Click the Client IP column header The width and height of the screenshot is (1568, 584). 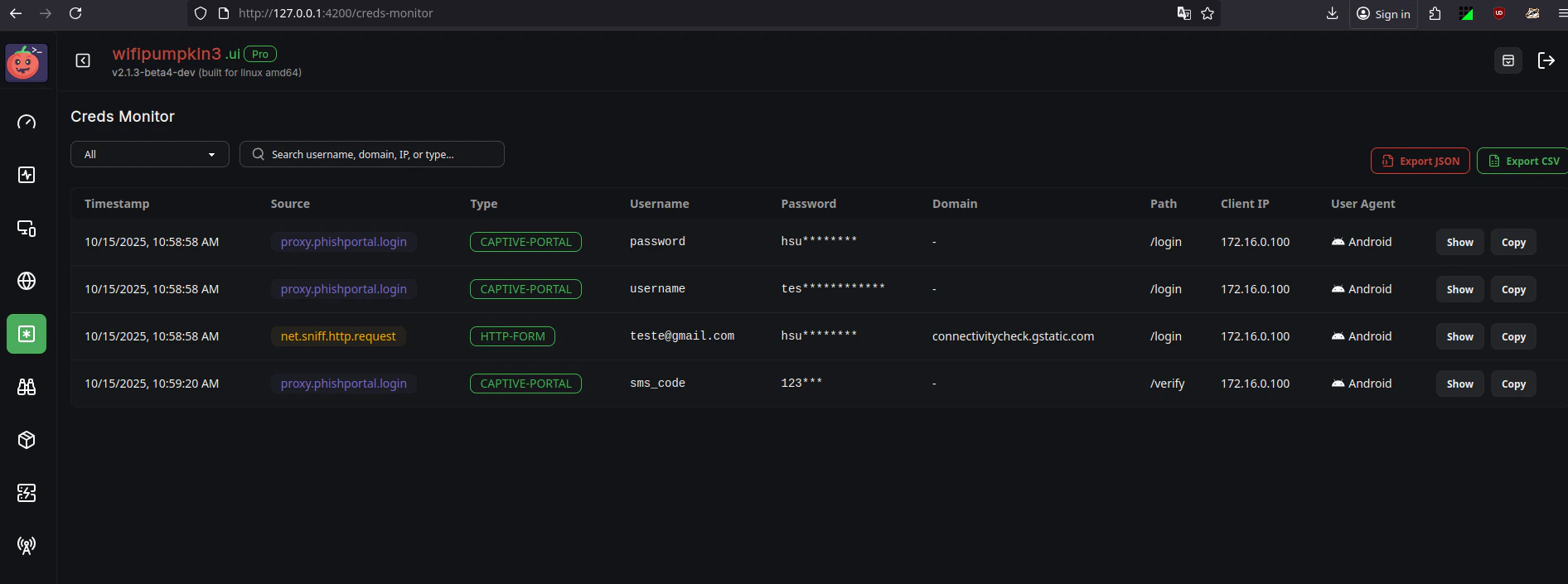(1245, 204)
